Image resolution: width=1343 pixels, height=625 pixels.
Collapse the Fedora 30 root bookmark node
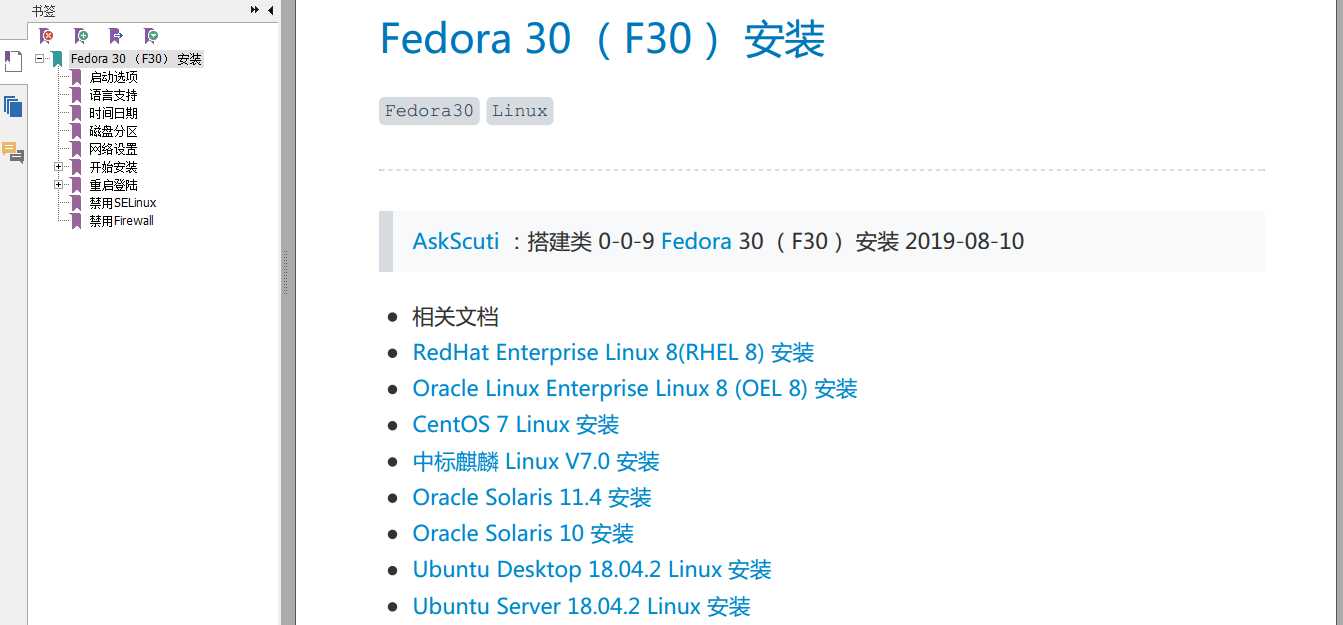tap(40, 59)
